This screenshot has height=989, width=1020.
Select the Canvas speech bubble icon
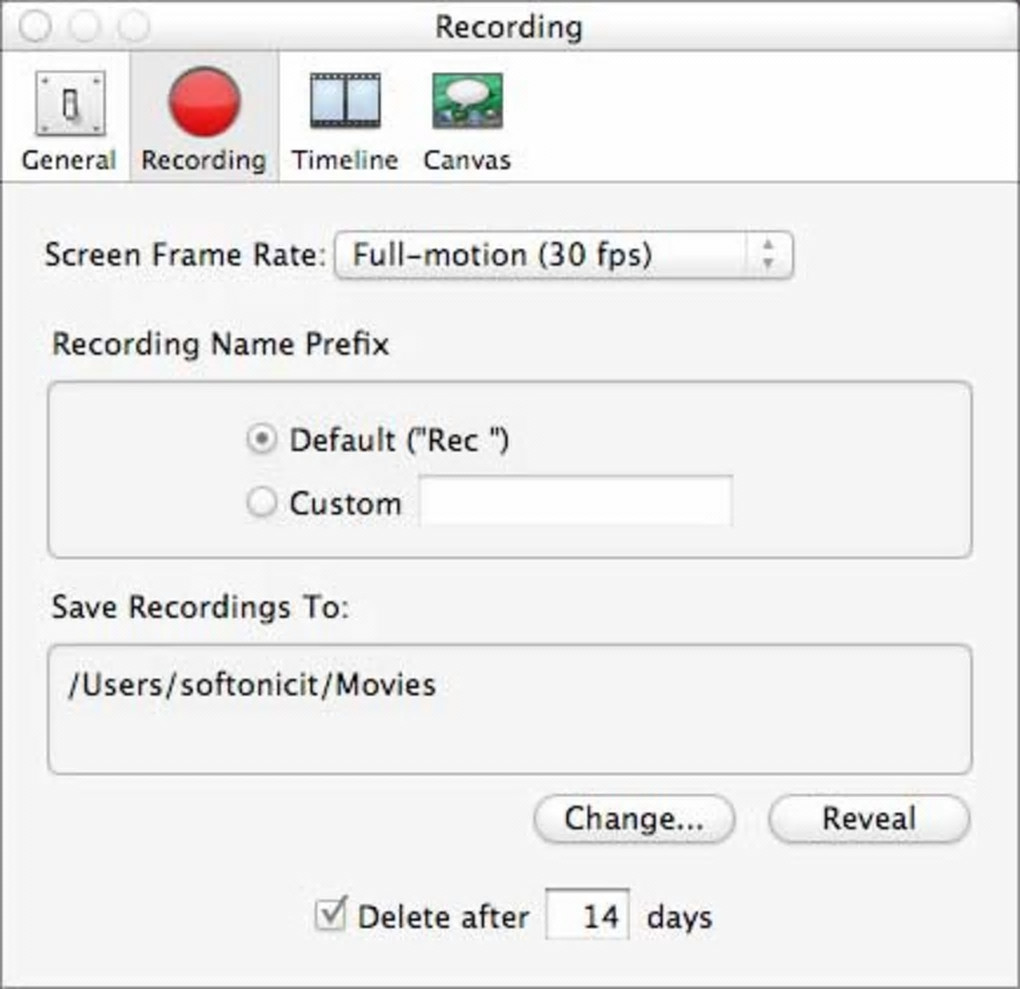(467, 101)
